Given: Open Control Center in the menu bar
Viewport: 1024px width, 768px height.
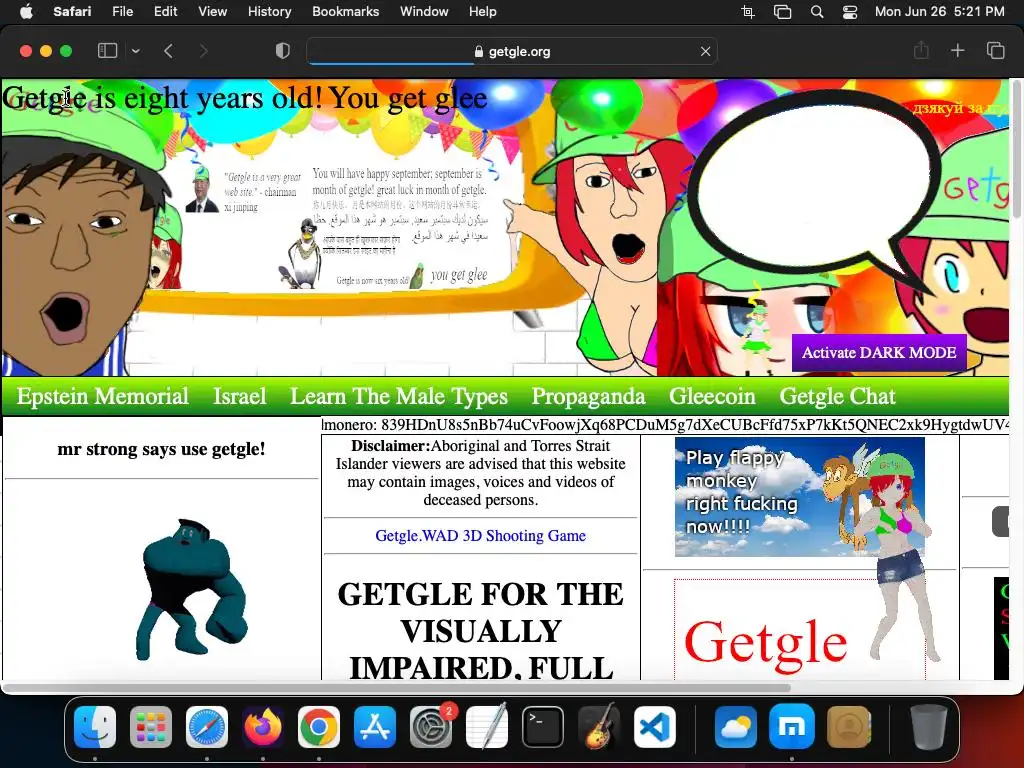Looking at the screenshot, I should tap(850, 12).
